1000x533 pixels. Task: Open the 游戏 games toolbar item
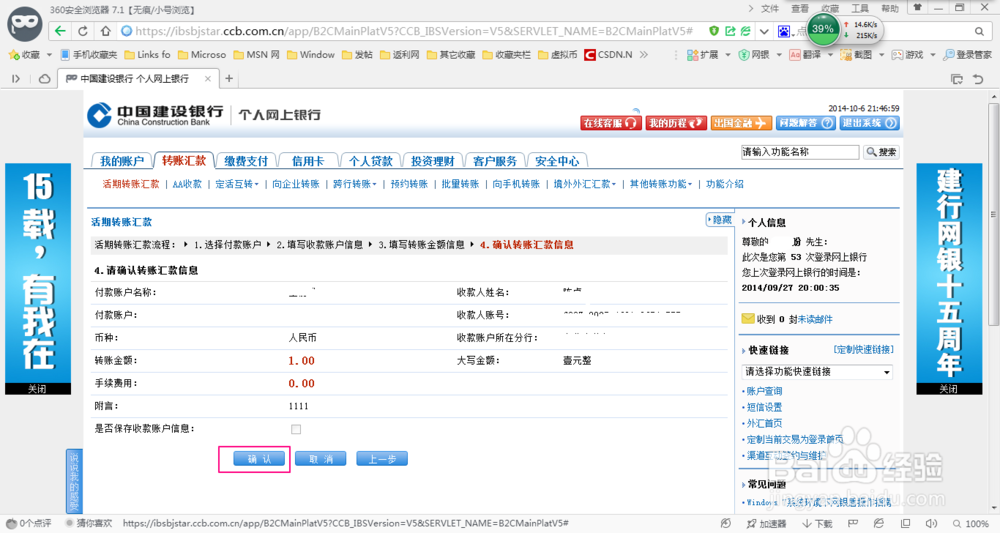[908, 55]
